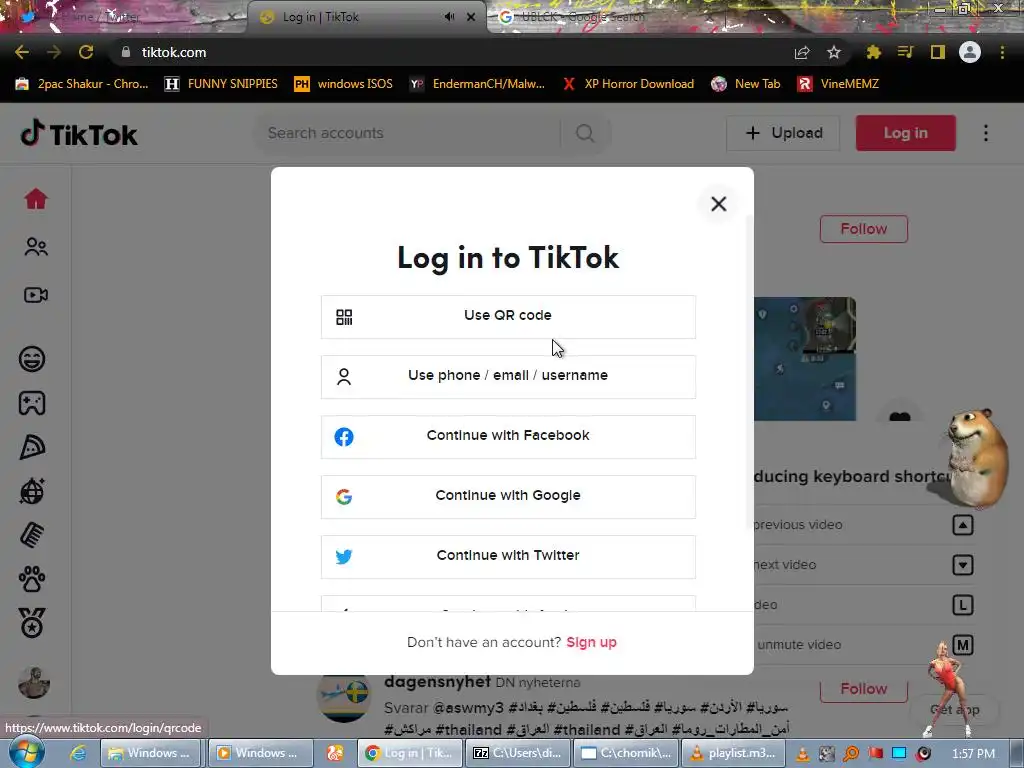Open the Comedy smiley sidebar icon
This screenshot has width=1024, height=768.
click(32, 359)
